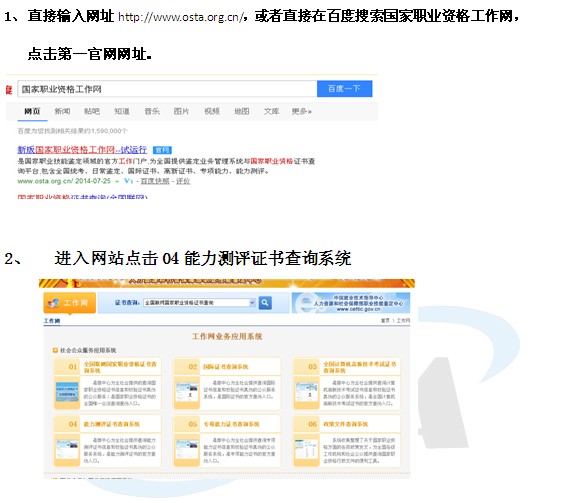Click the blue magnifier search icon

coord(265,303)
